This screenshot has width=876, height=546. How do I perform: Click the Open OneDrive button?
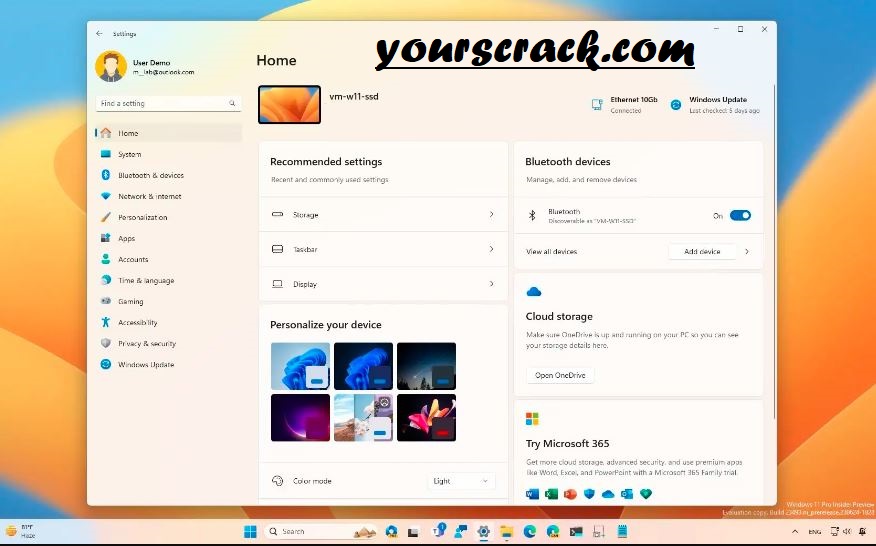tap(560, 375)
